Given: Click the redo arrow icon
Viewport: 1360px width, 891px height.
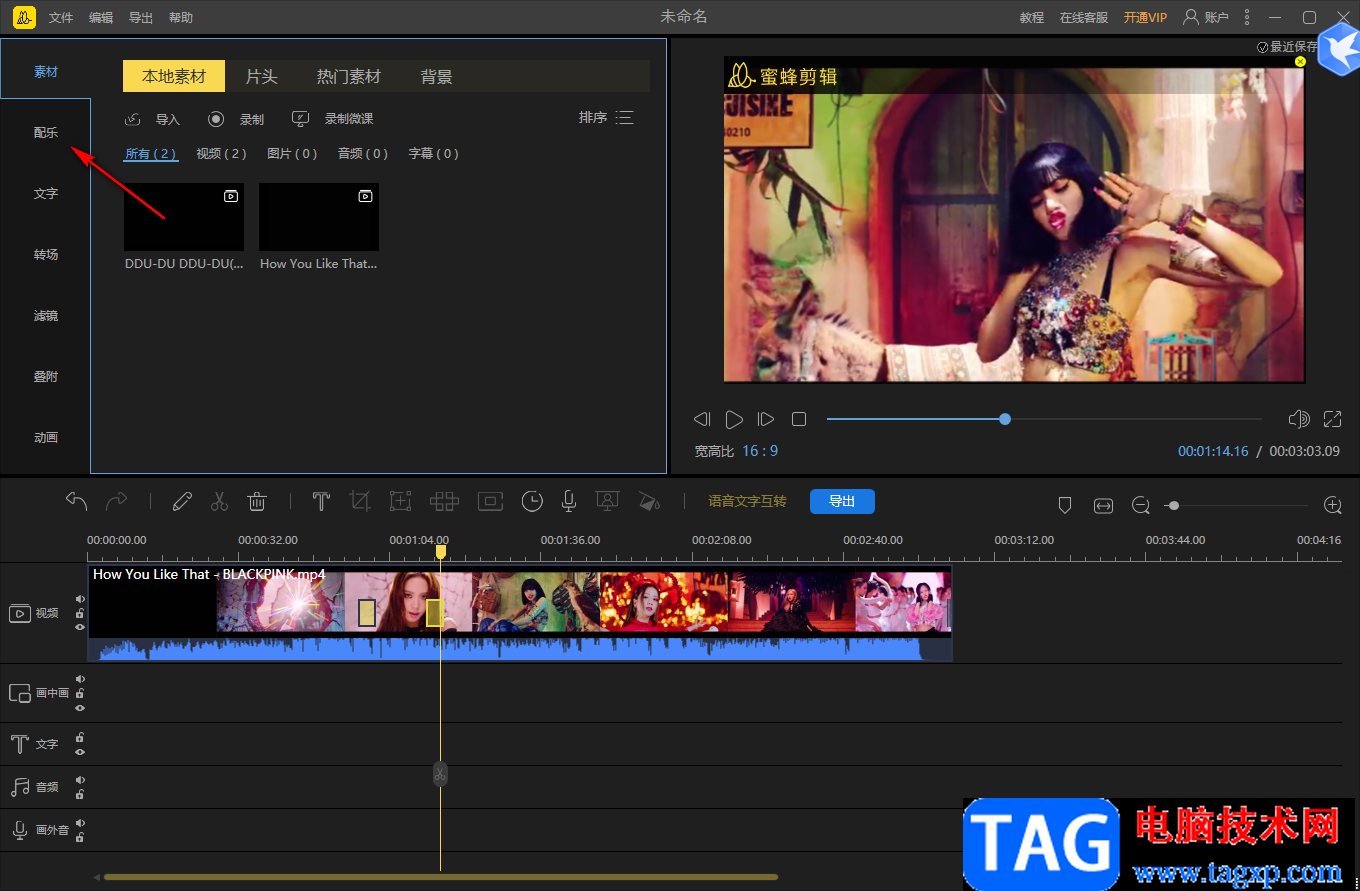Looking at the screenshot, I should 117,501.
